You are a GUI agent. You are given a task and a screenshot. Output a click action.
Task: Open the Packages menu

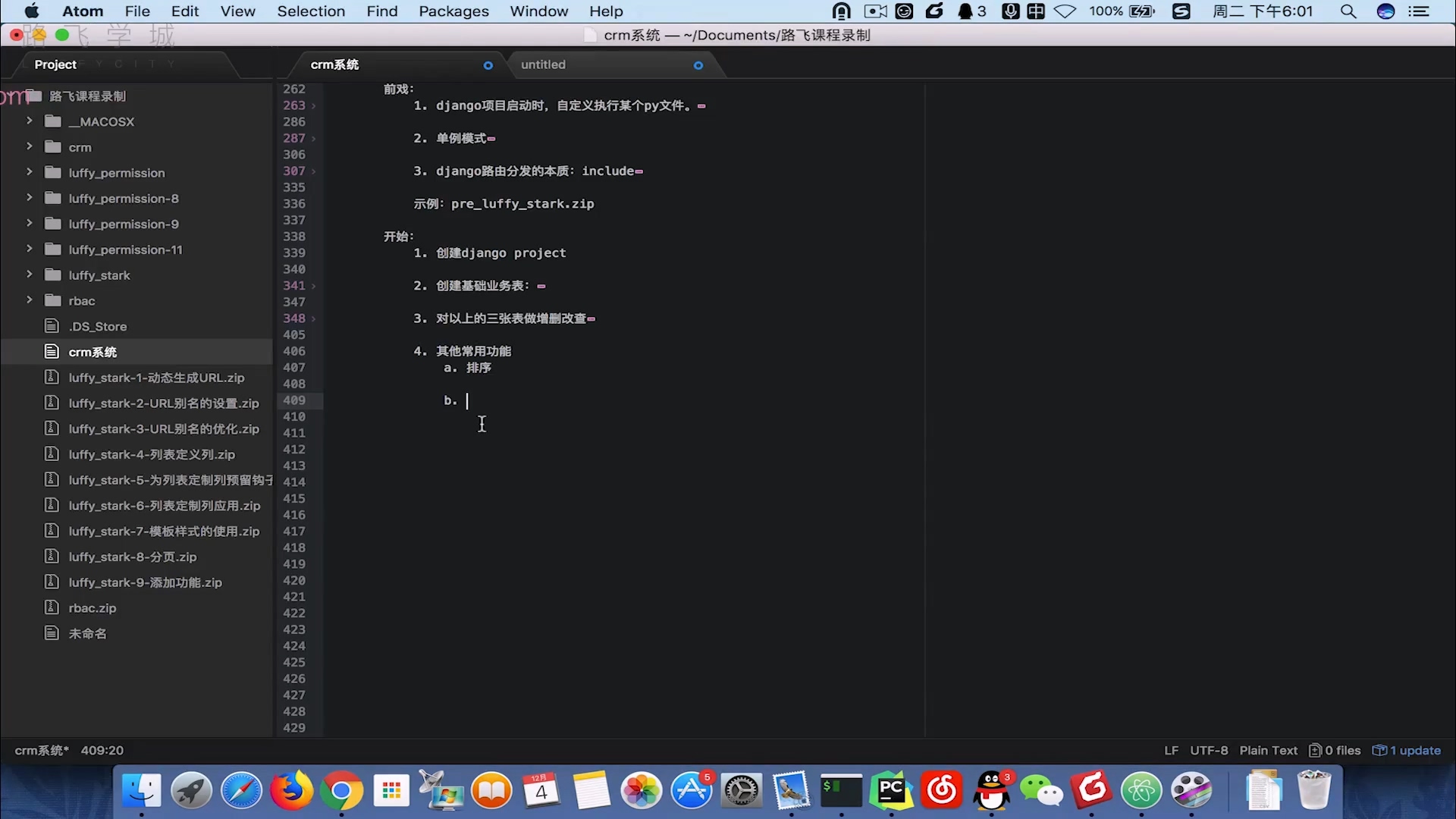coord(453,11)
